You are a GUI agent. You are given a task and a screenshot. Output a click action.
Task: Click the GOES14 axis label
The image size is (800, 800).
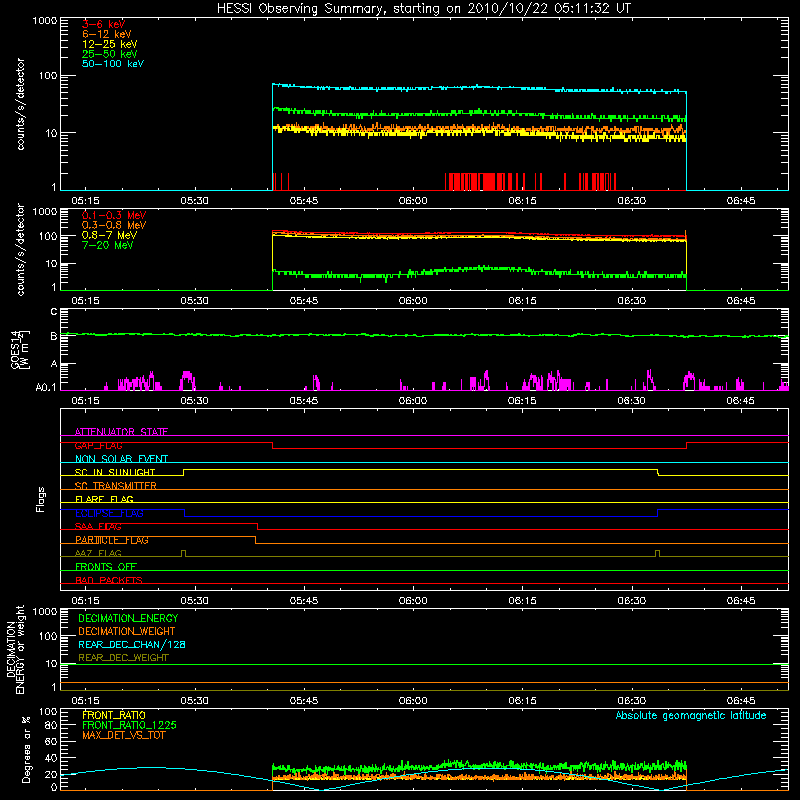point(15,349)
